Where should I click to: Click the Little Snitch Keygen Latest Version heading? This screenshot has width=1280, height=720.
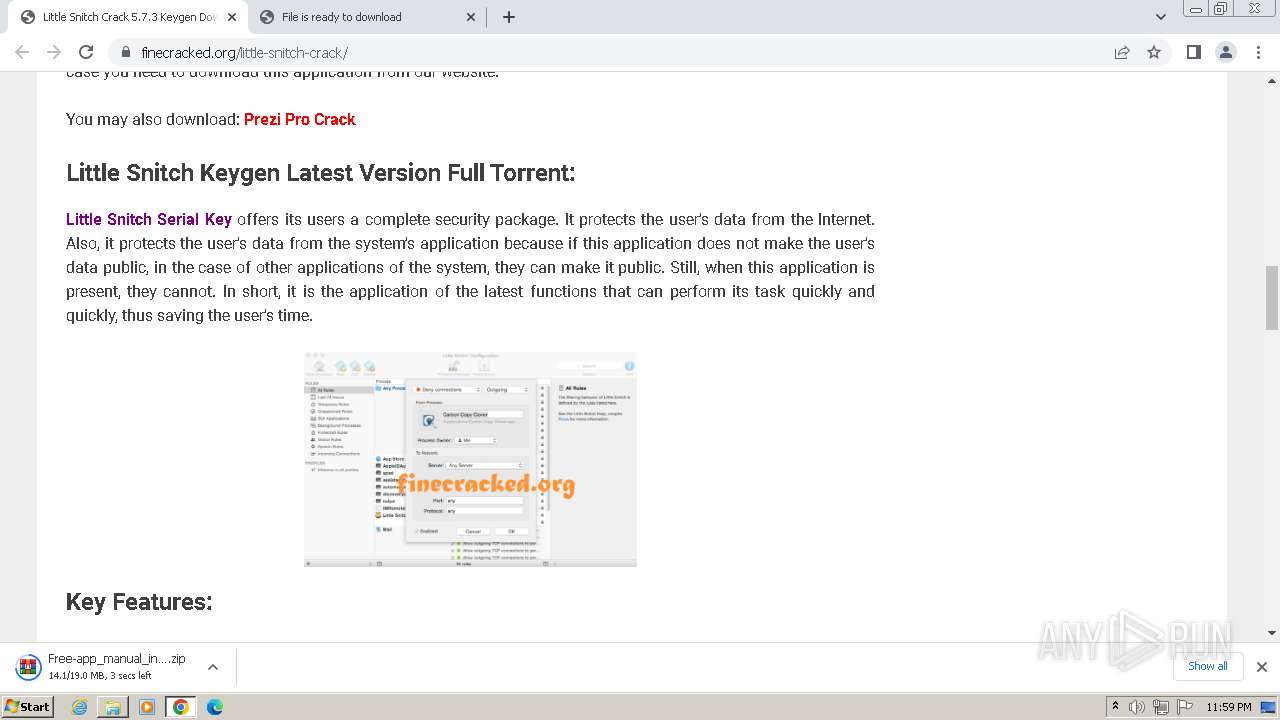click(321, 173)
